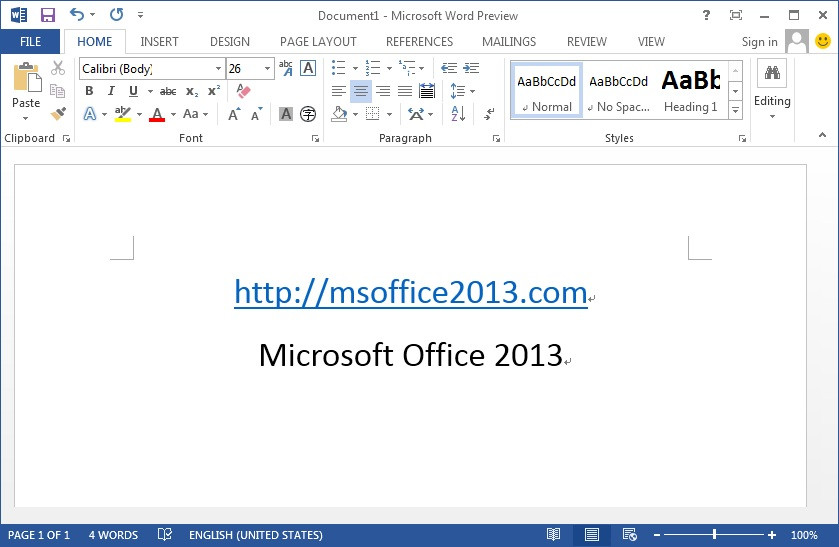The width and height of the screenshot is (839, 547).
Task: Switch to the DESIGN tab
Action: 230,41
